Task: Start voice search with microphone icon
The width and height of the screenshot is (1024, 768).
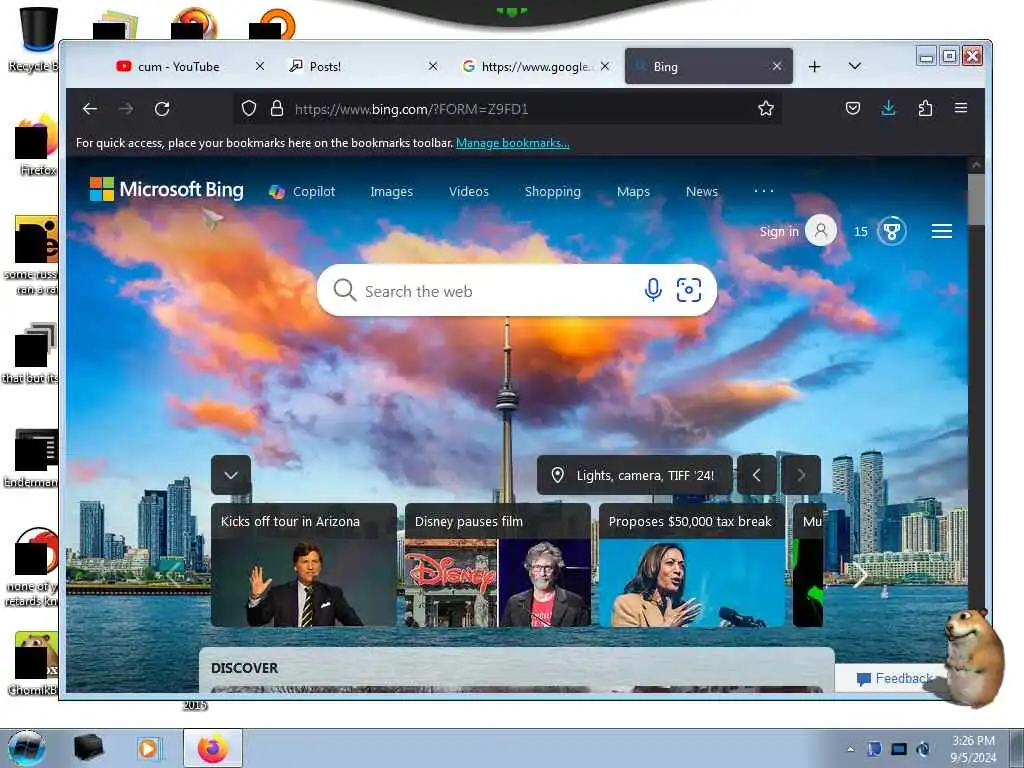Action: click(652, 290)
